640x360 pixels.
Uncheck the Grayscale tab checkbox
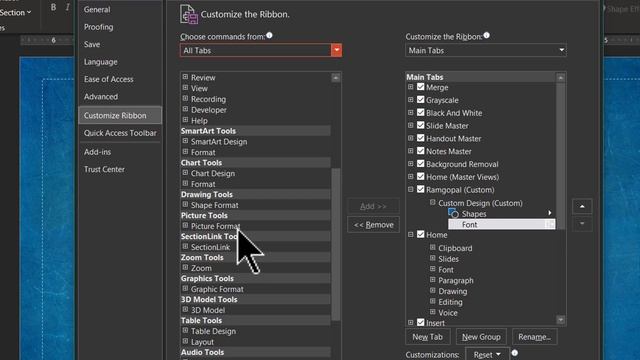(x=421, y=100)
